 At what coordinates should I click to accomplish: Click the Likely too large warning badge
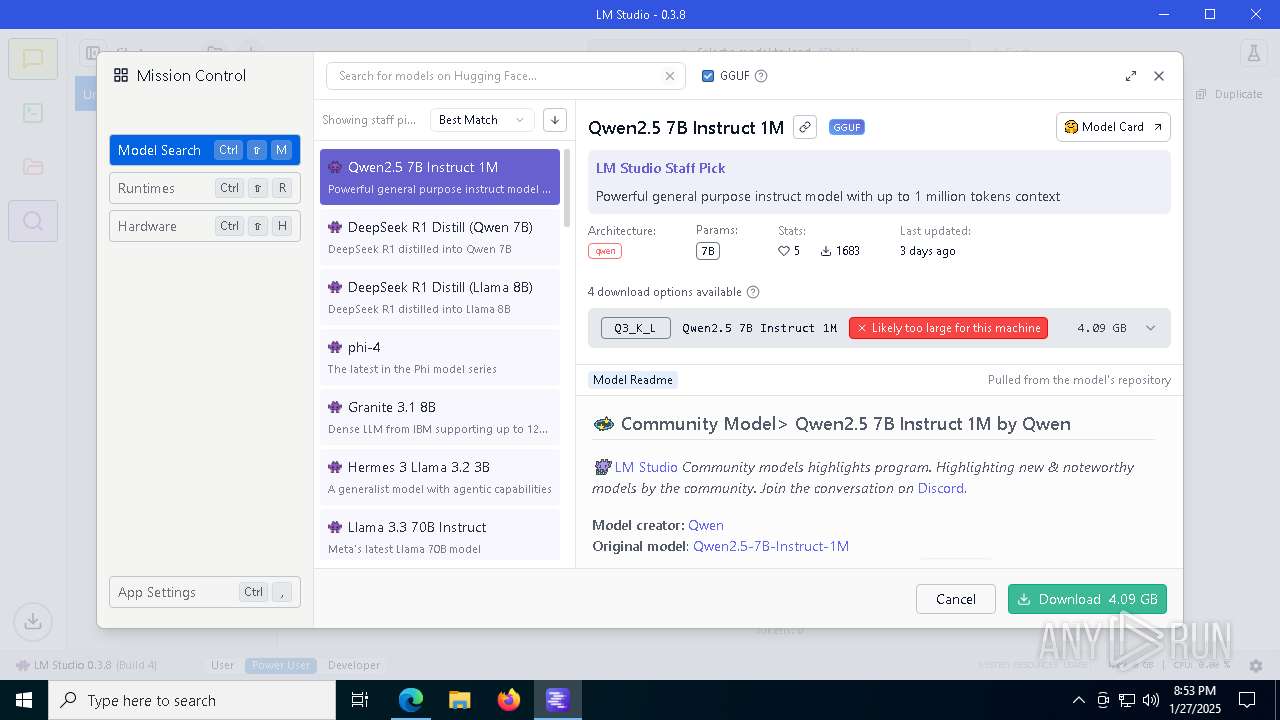point(948,328)
